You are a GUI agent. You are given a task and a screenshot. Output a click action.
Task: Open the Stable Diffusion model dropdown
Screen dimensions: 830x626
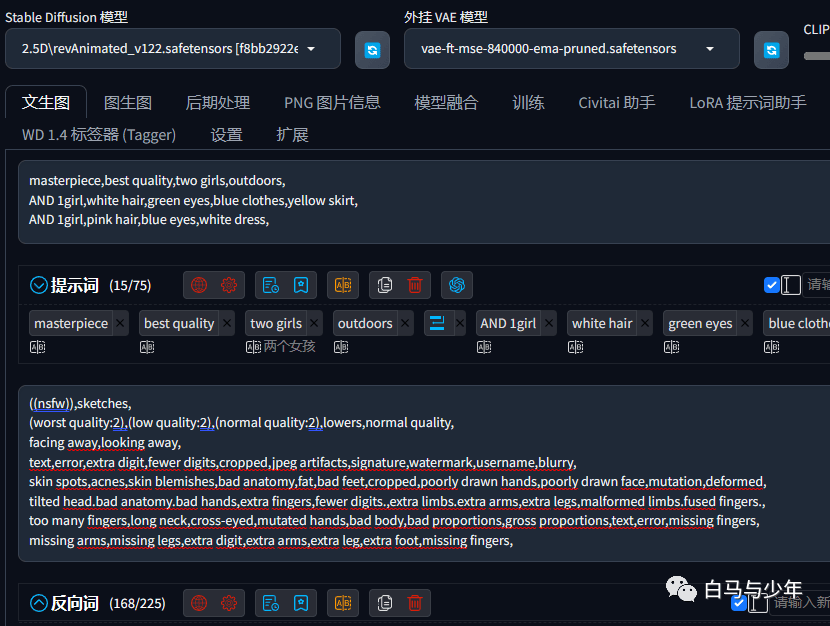tap(173, 49)
